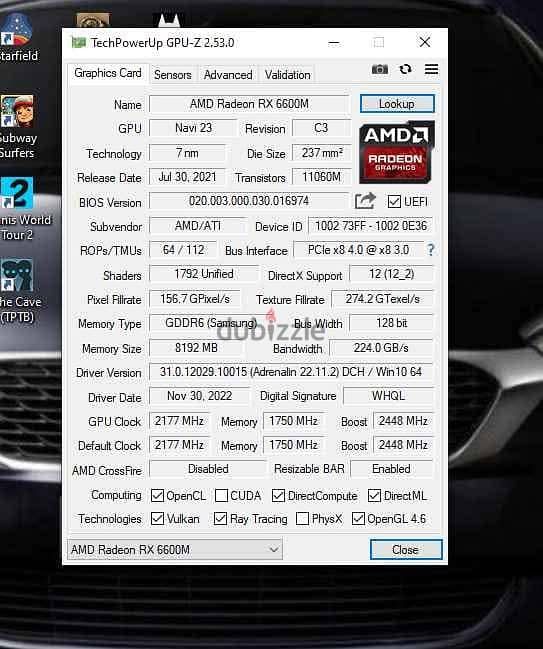Click the Bus Interface PCIe x8 4.0 value
The height and width of the screenshot is (649, 543).
[358, 250]
